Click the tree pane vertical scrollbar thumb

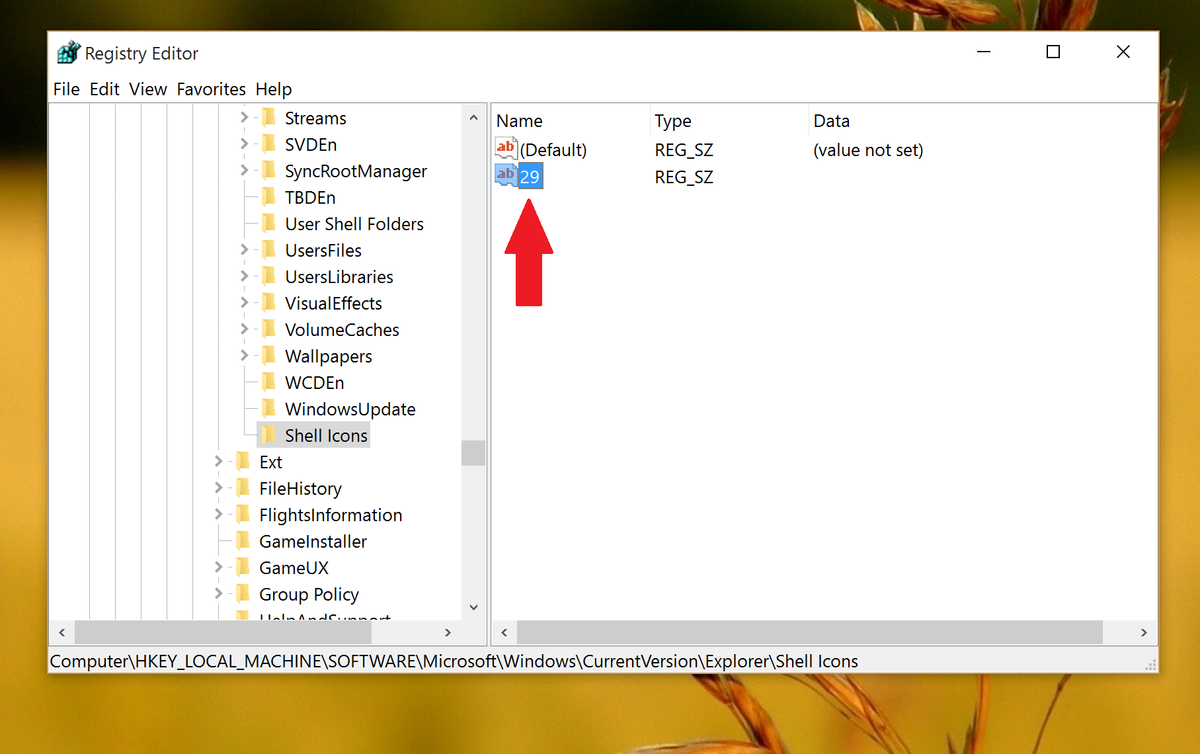click(473, 453)
